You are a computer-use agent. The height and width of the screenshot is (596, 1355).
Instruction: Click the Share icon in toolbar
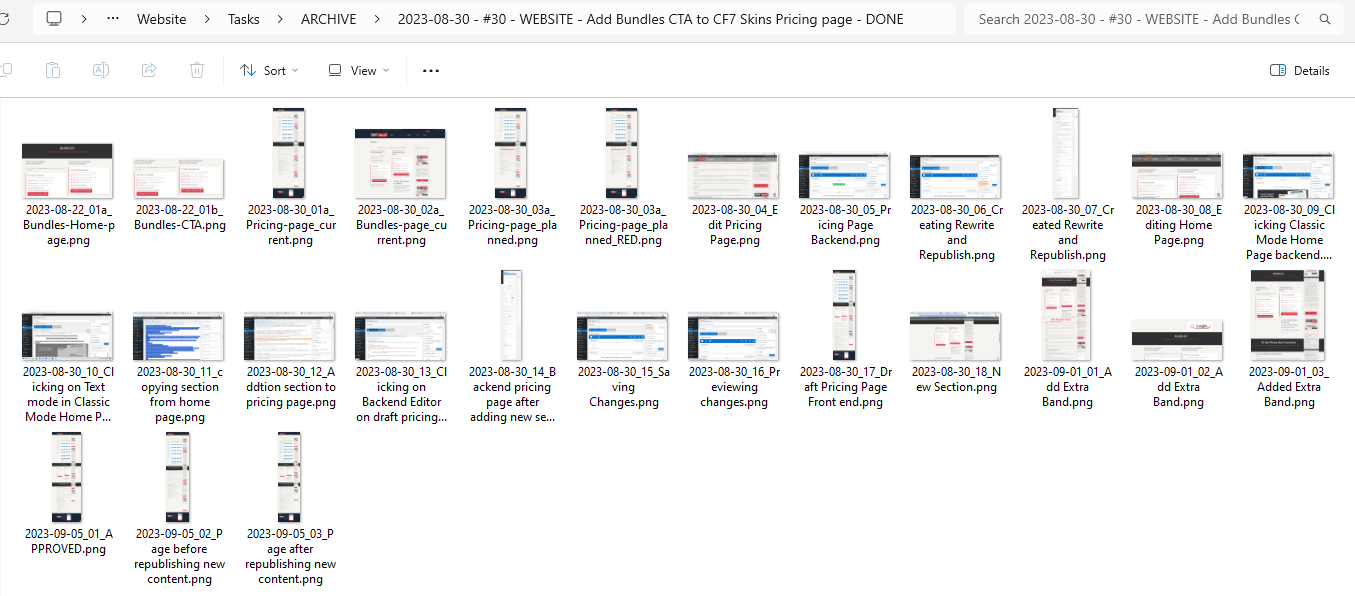[149, 70]
